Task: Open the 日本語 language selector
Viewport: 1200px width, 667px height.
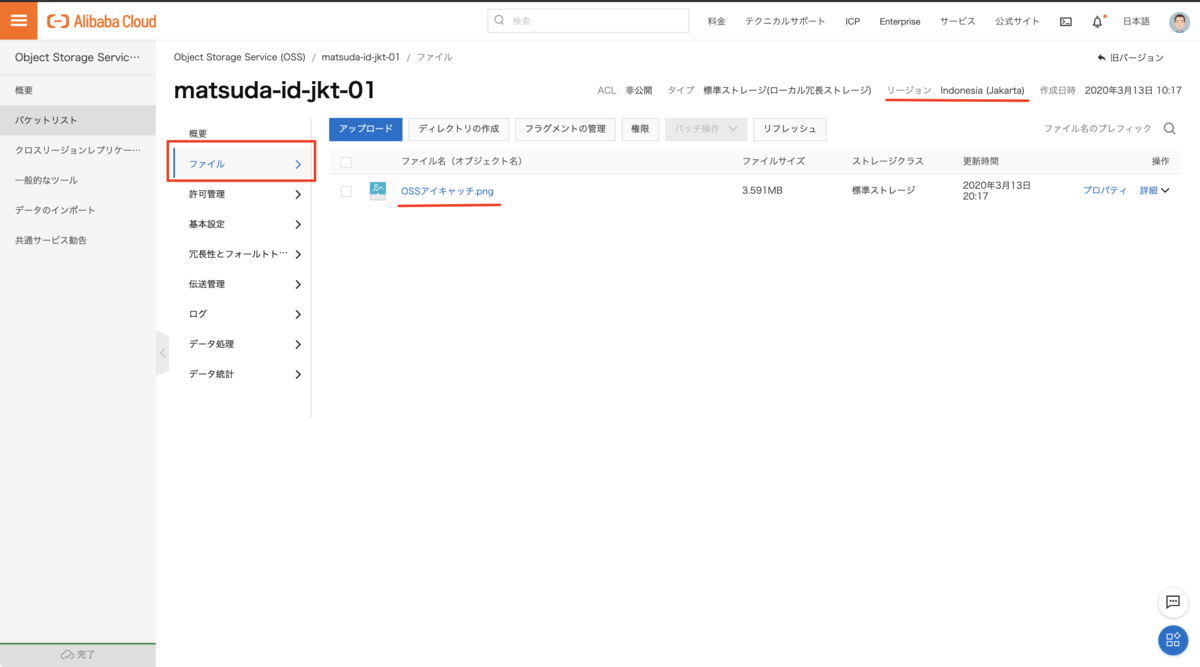Action: [1136, 22]
